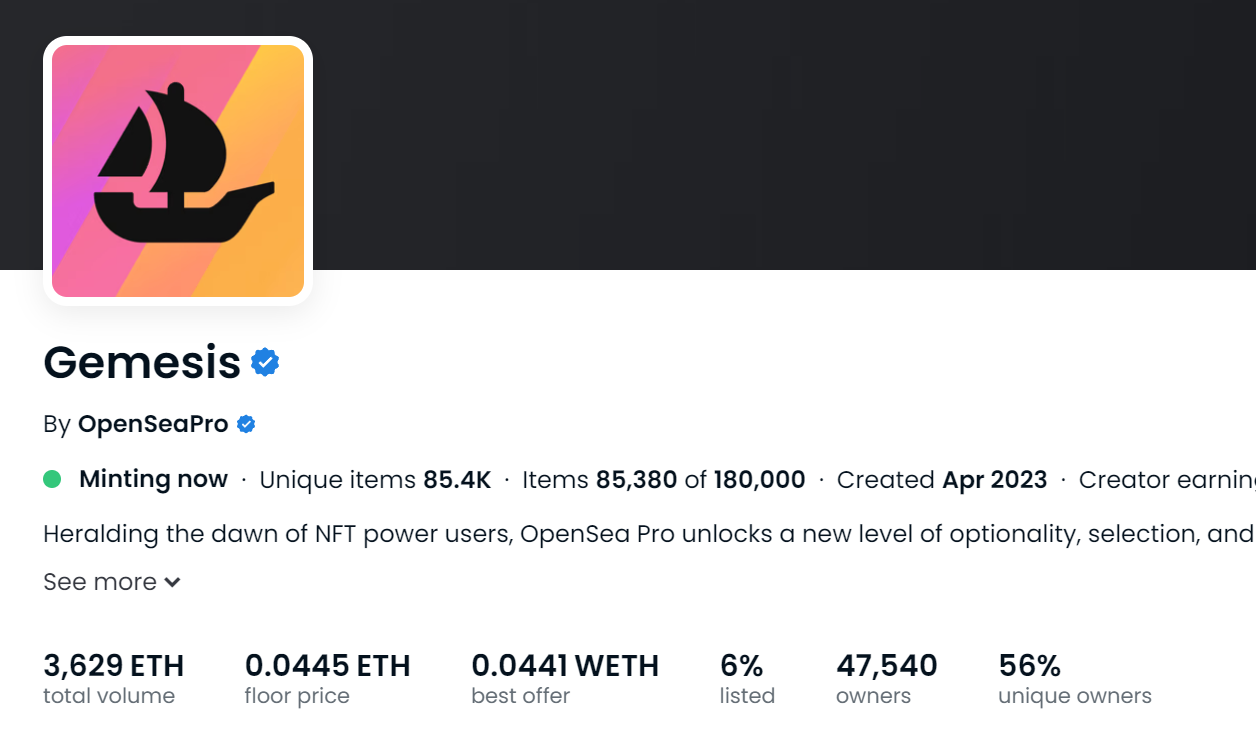Click the 3,629 ETH total volume stat
1256x753 pixels.
tap(113, 679)
